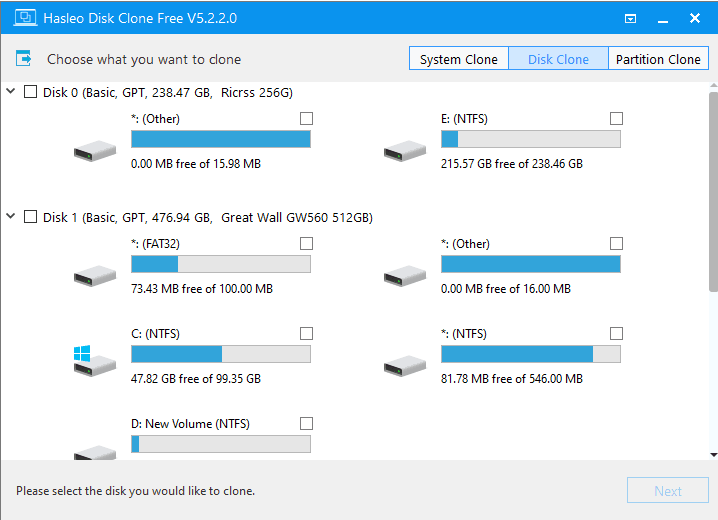Click '73.43 MB free of 100.00 MB' text
The width and height of the screenshot is (718, 520).
point(201,288)
